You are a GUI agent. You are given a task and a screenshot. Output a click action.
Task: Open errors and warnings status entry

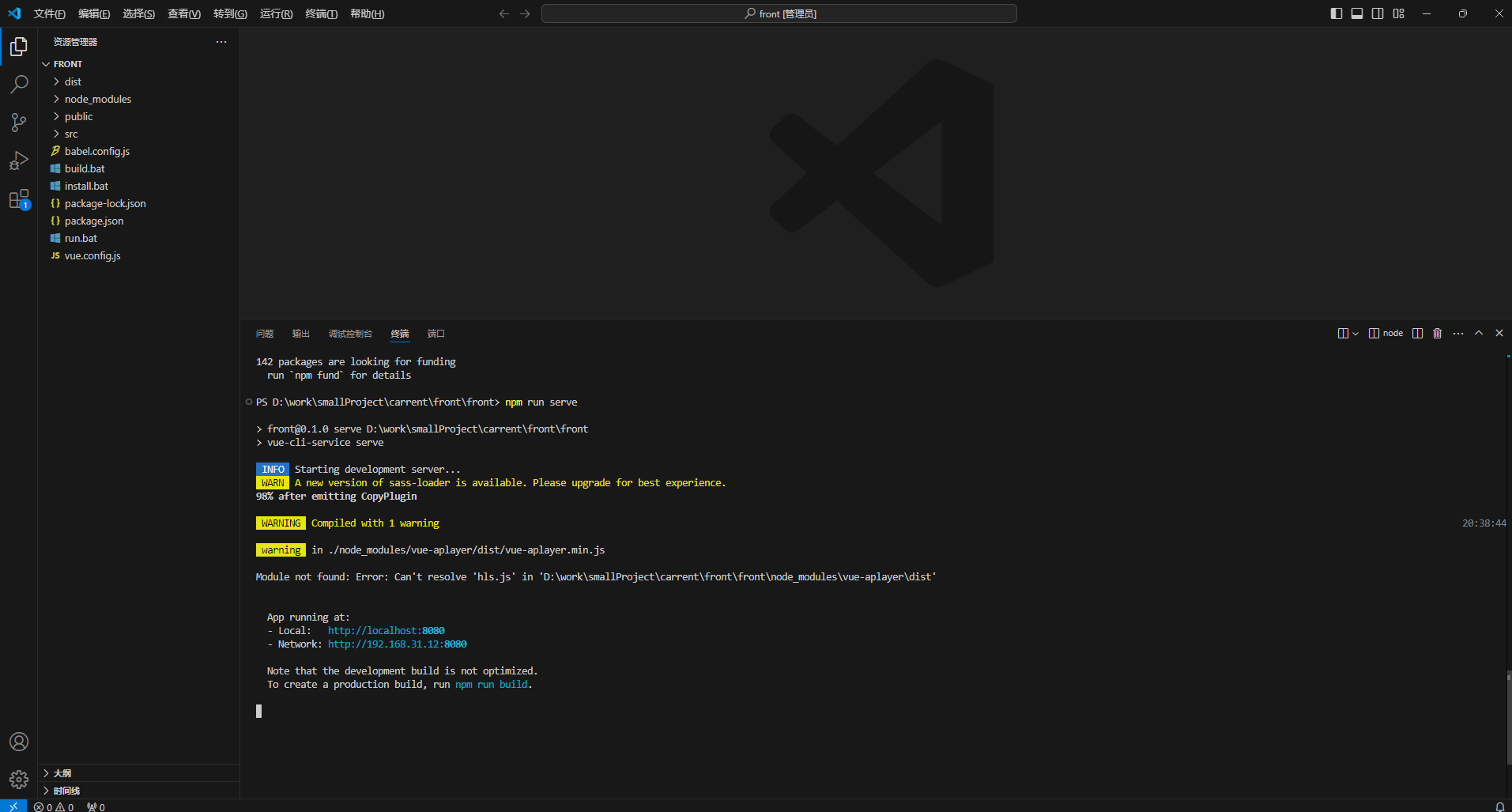pyautogui.click(x=54, y=806)
